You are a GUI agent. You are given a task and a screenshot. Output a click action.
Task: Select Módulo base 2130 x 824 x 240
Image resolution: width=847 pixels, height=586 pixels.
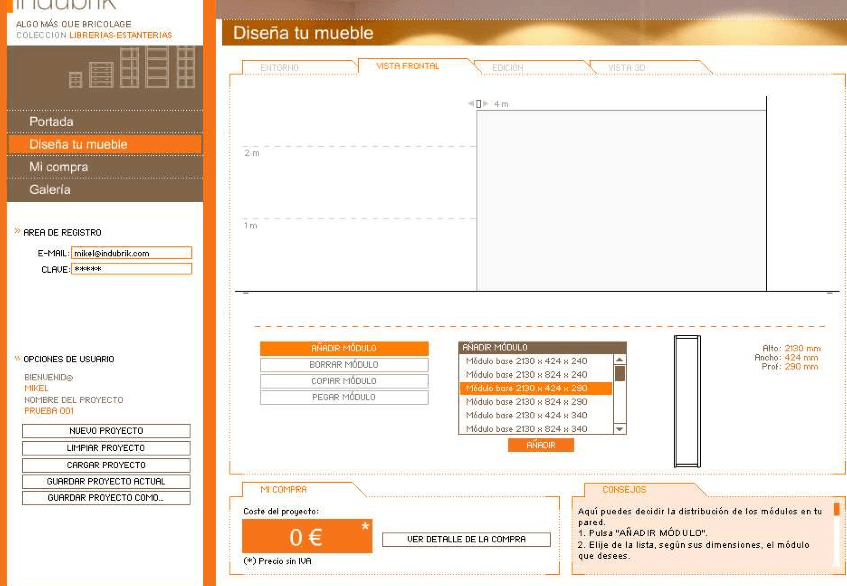pos(527,375)
